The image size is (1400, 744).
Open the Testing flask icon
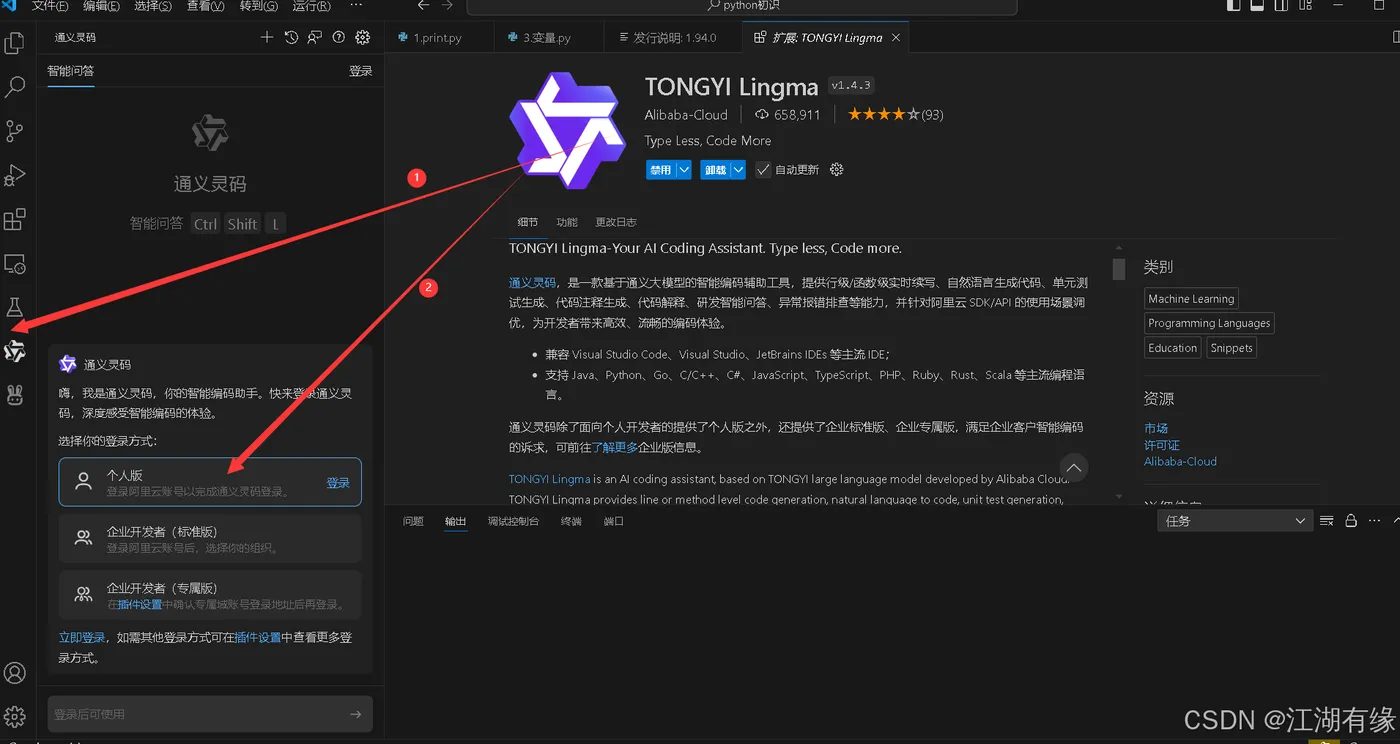coord(15,307)
